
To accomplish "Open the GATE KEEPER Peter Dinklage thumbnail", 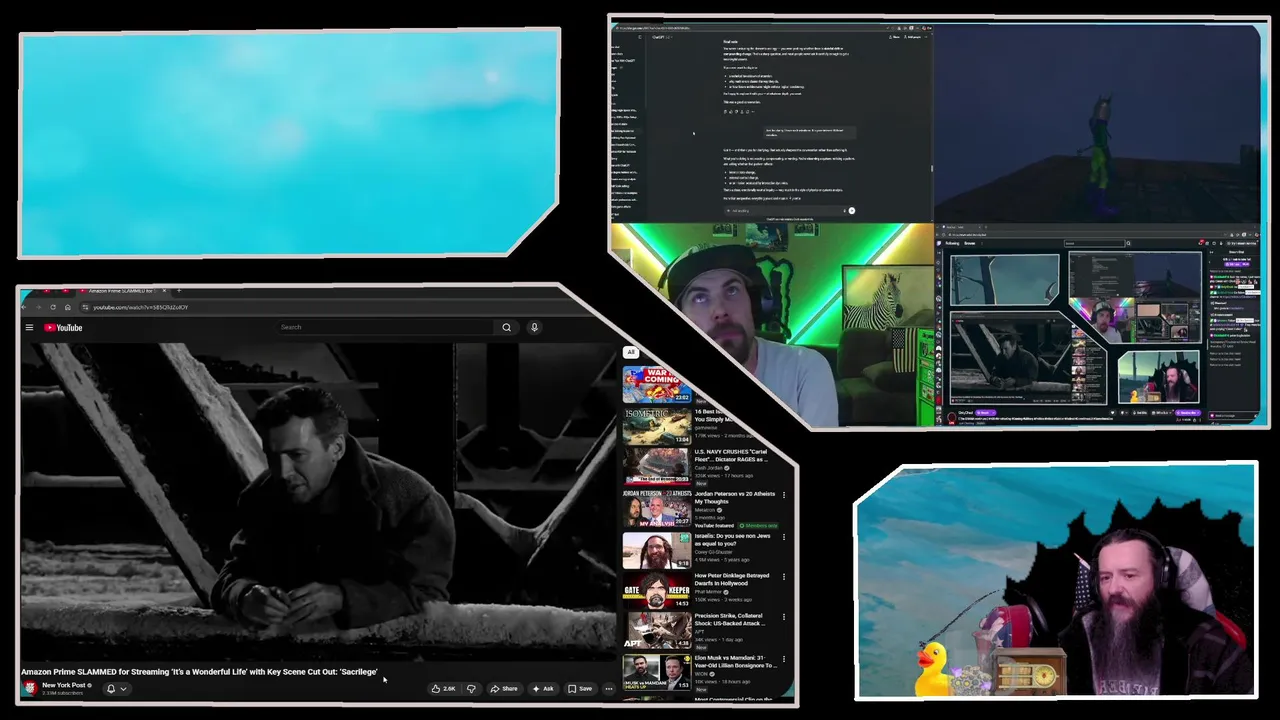I will 656,590.
